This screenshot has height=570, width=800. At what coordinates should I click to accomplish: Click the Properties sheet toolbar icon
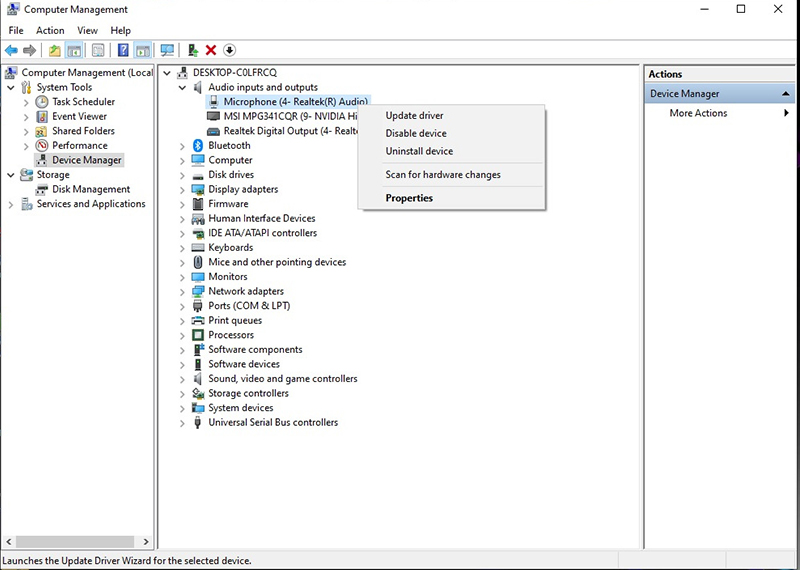click(x=98, y=50)
